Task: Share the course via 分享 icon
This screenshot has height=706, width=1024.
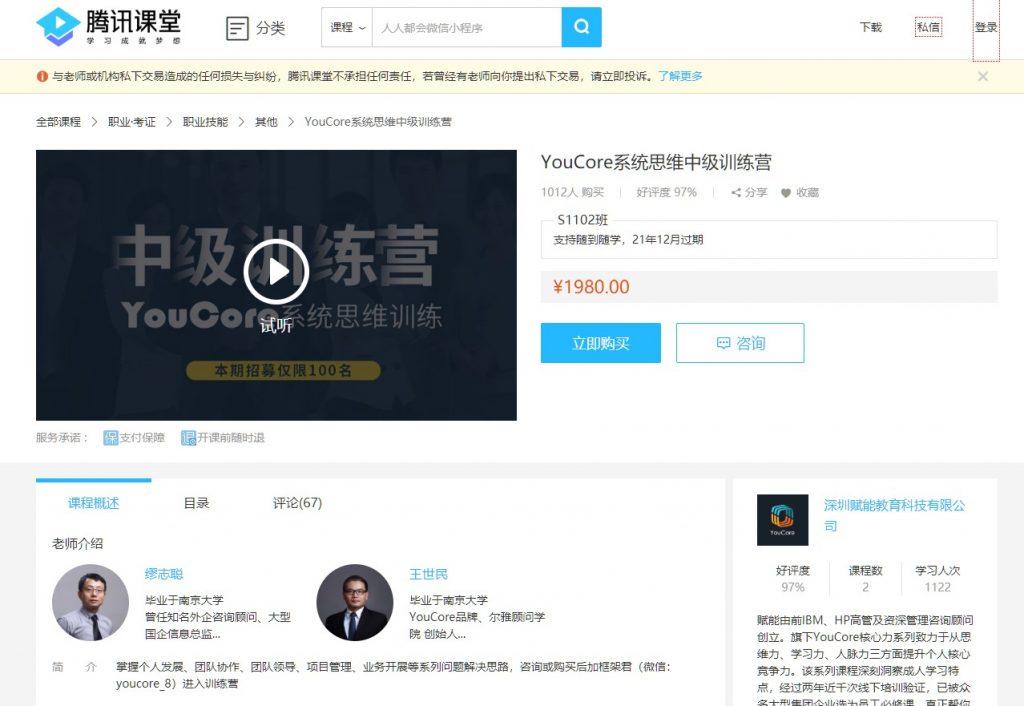Action: 740,191
